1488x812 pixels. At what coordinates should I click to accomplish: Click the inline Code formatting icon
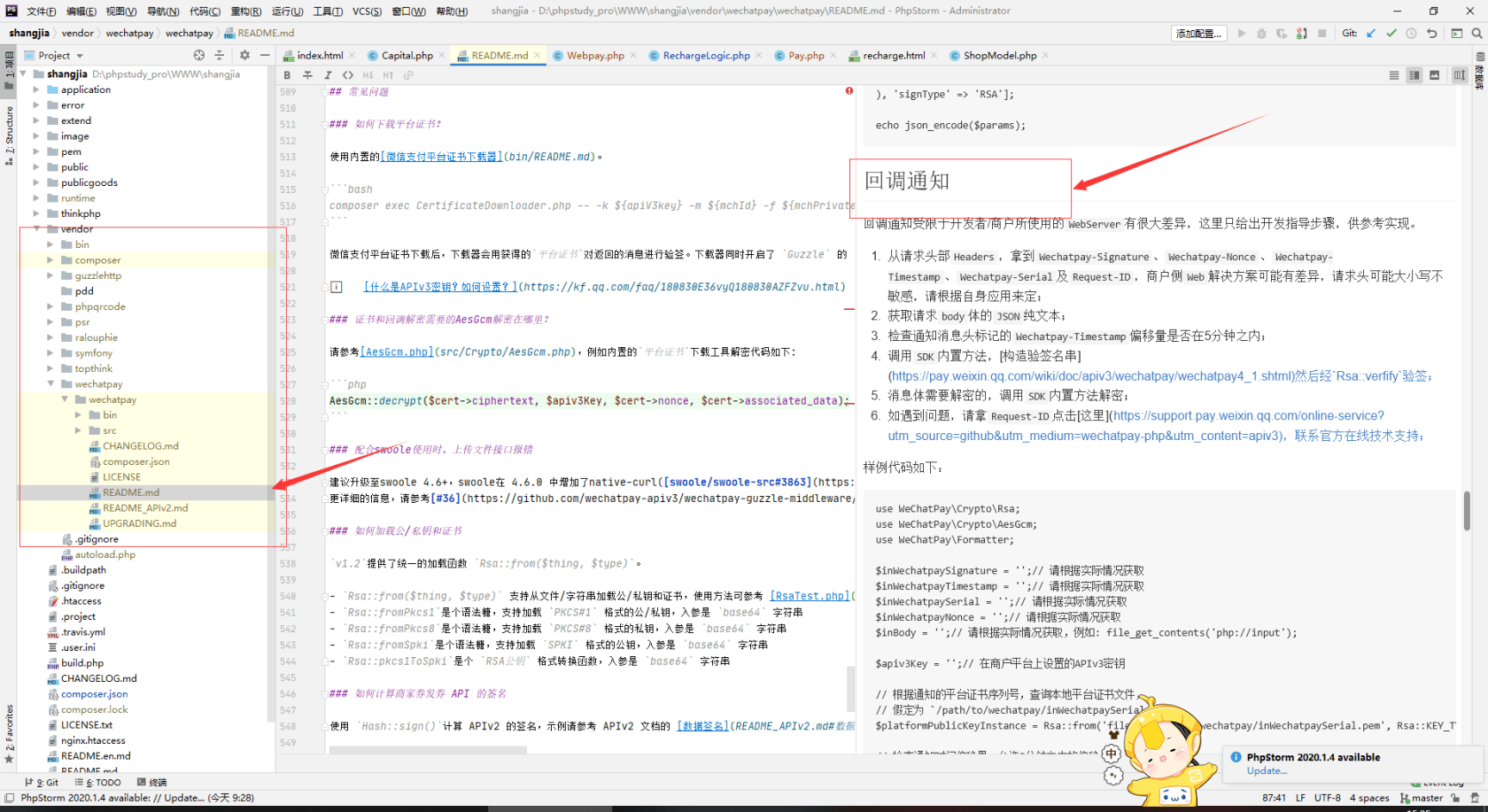[x=348, y=75]
